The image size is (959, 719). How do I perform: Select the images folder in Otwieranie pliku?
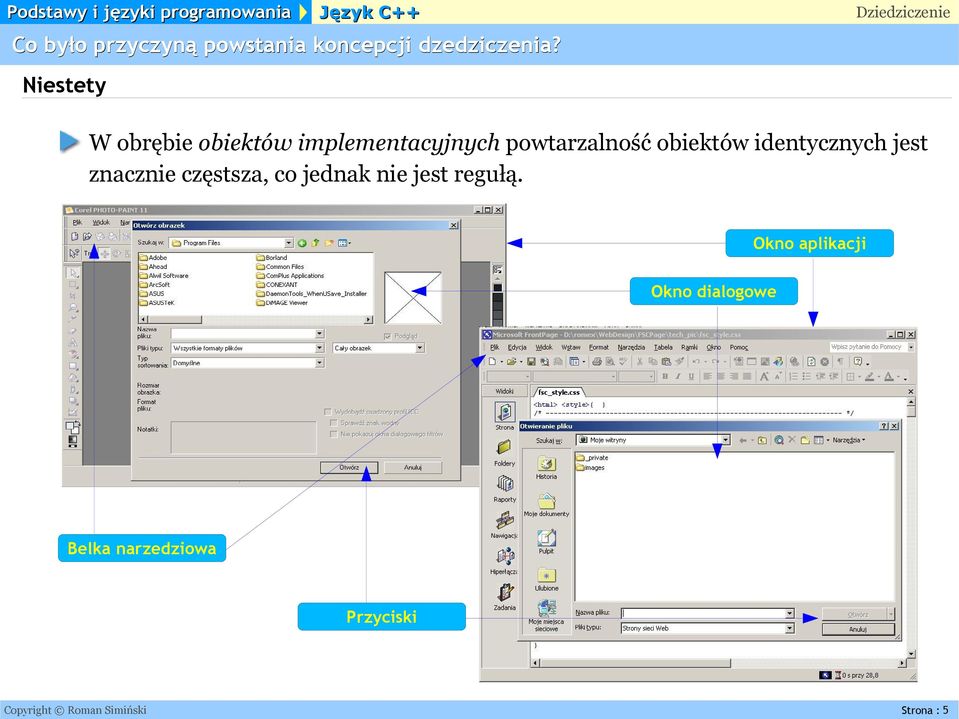pyautogui.click(x=590, y=468)
